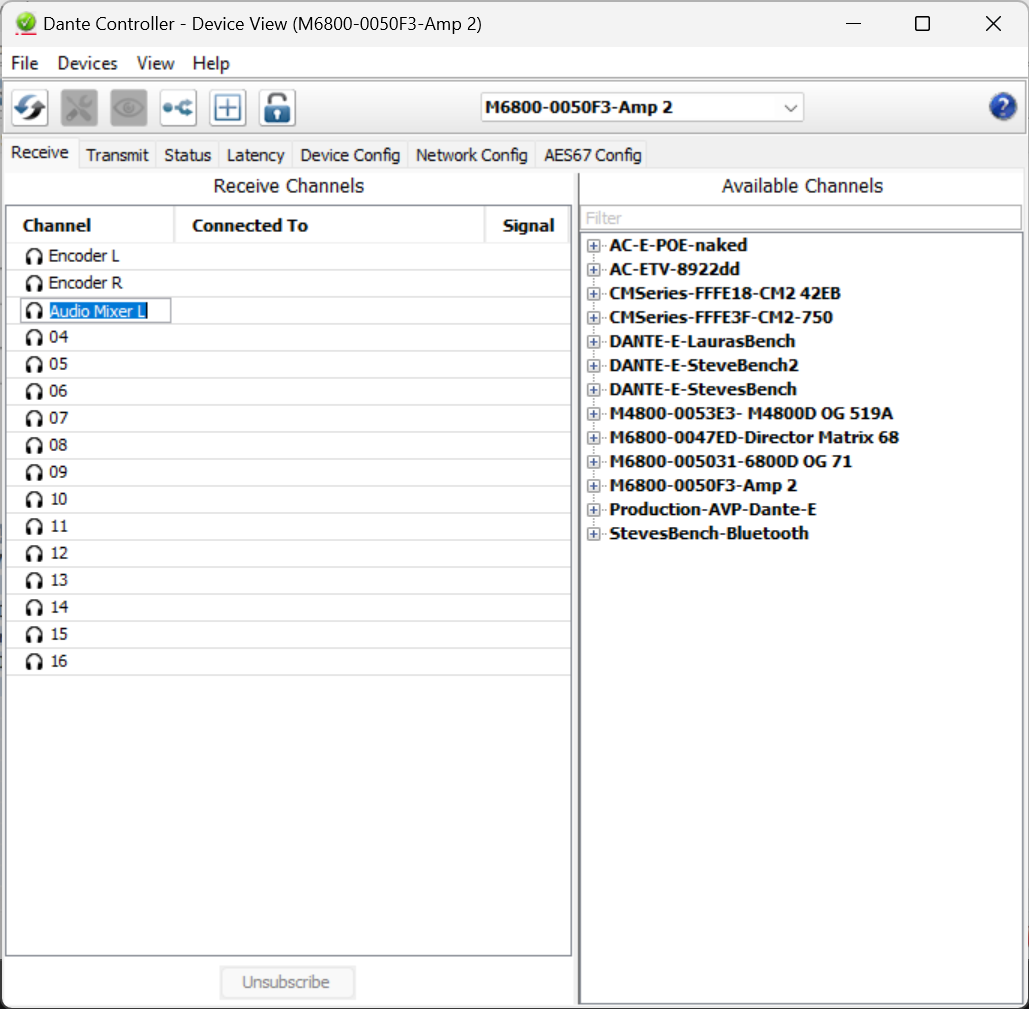Click the Channel column header

(x=91, y=226)
